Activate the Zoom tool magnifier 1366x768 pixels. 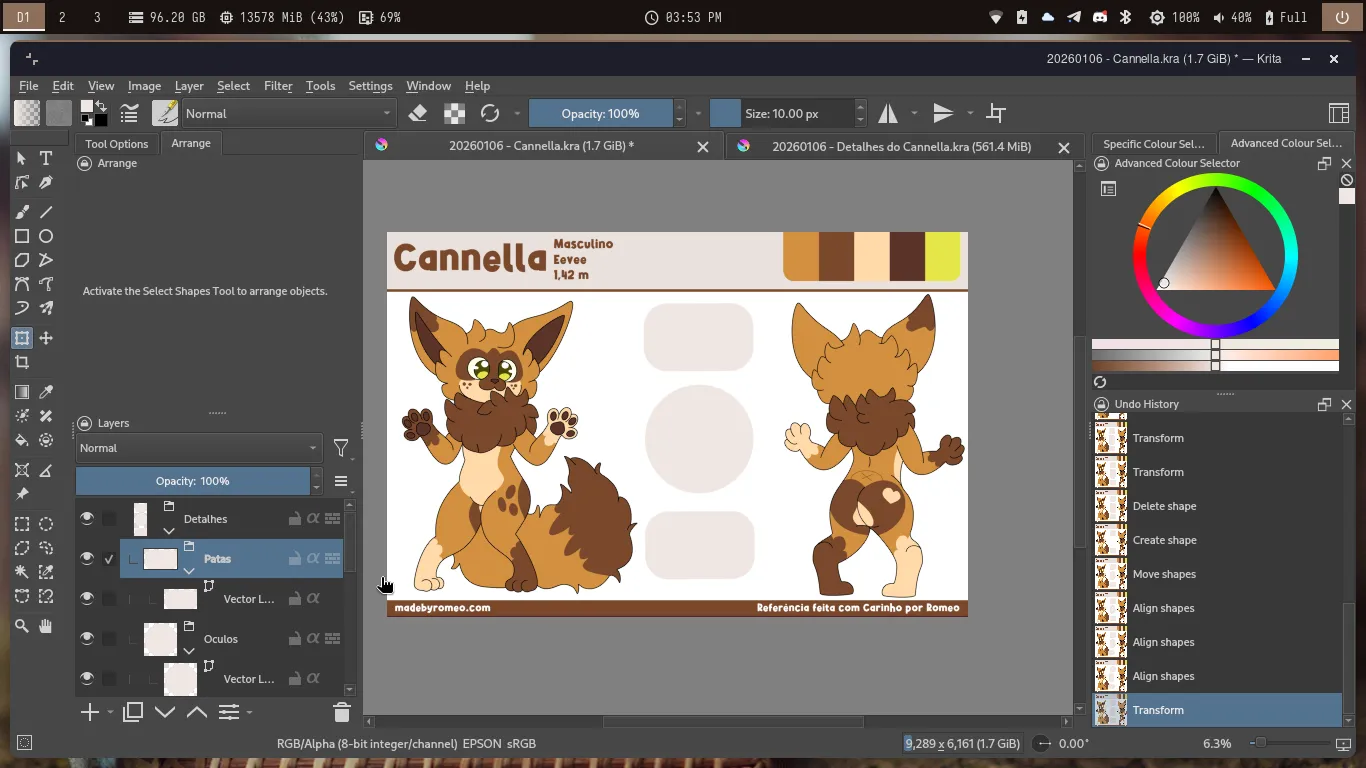(x=22, y=626)
